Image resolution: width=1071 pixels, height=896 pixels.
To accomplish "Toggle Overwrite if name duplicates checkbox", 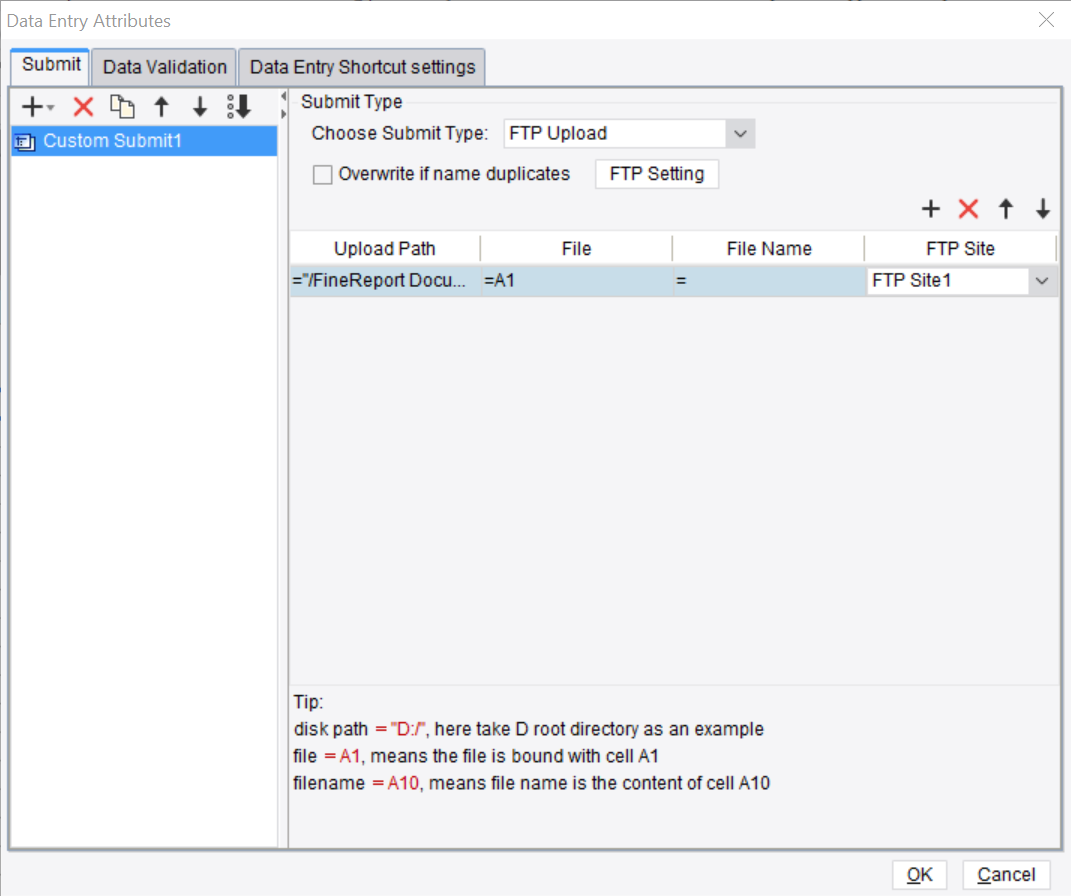I will (x=322, y=175).
